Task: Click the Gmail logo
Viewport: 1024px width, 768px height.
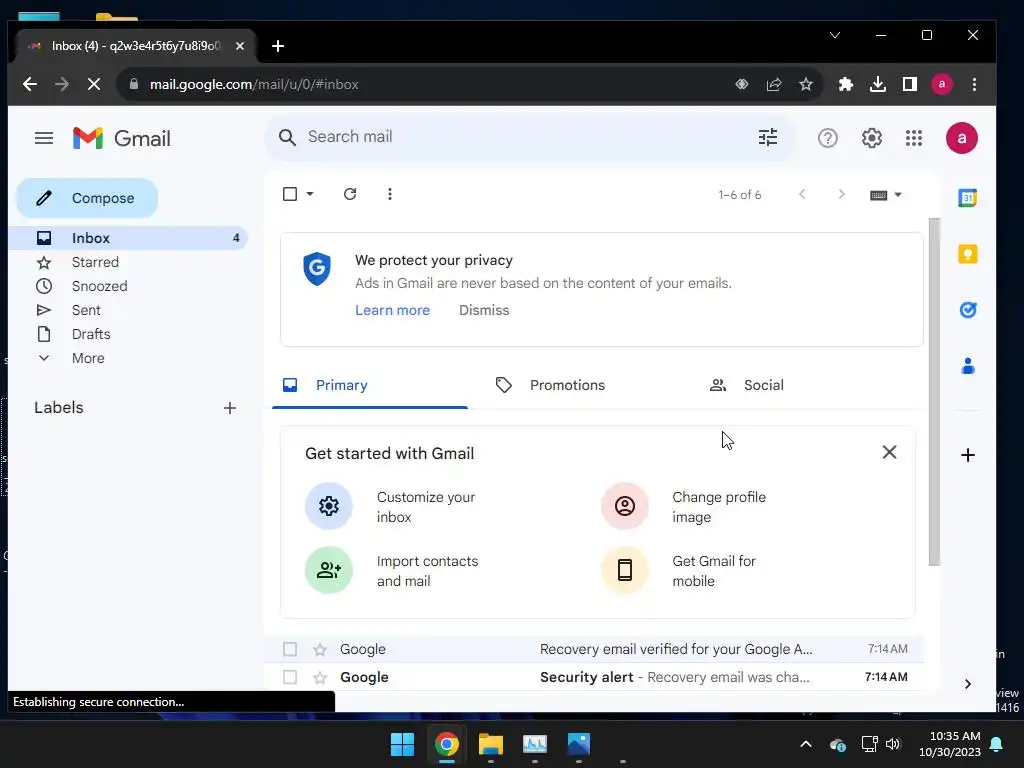Action: (121, 138)
